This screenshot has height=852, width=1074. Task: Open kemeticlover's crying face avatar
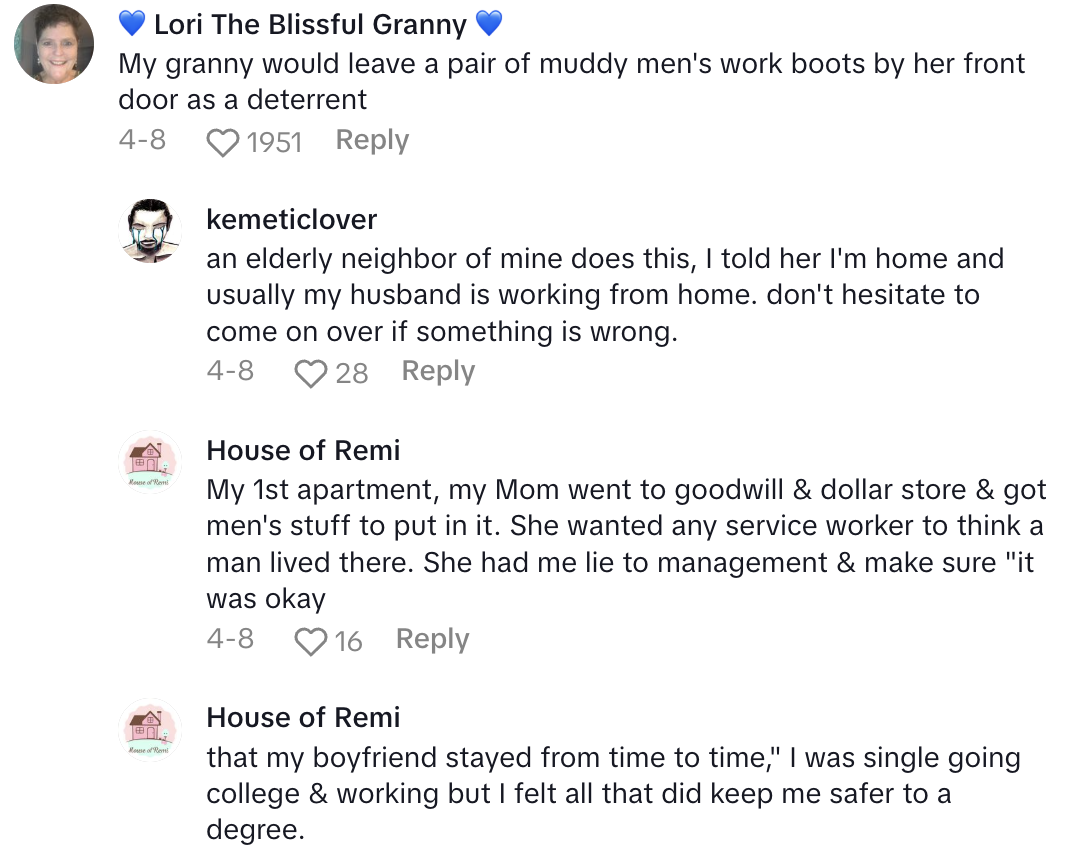150,232
